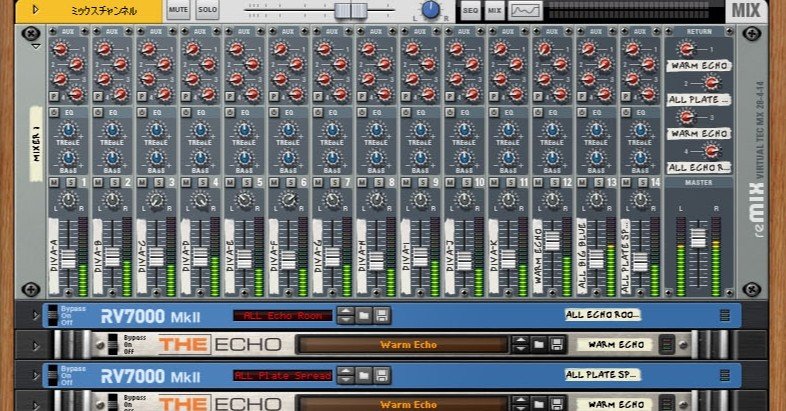The height and width of the screenshot is (411, 786).
Task: Click the pan knob on channel 13 ALL BIG BLUE
Action: (x=596, y=200)
